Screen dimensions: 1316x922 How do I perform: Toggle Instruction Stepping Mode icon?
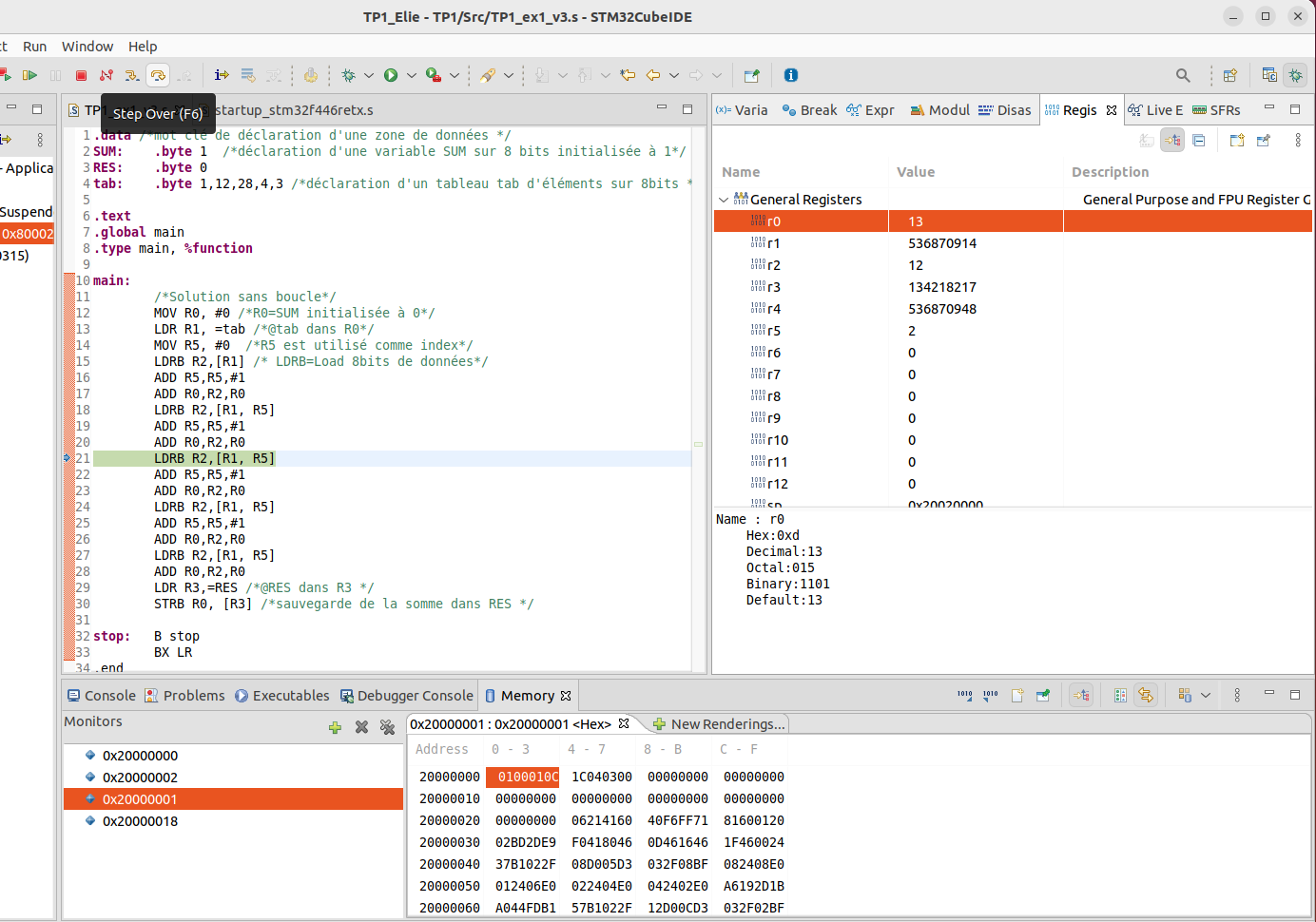(222, 75)
